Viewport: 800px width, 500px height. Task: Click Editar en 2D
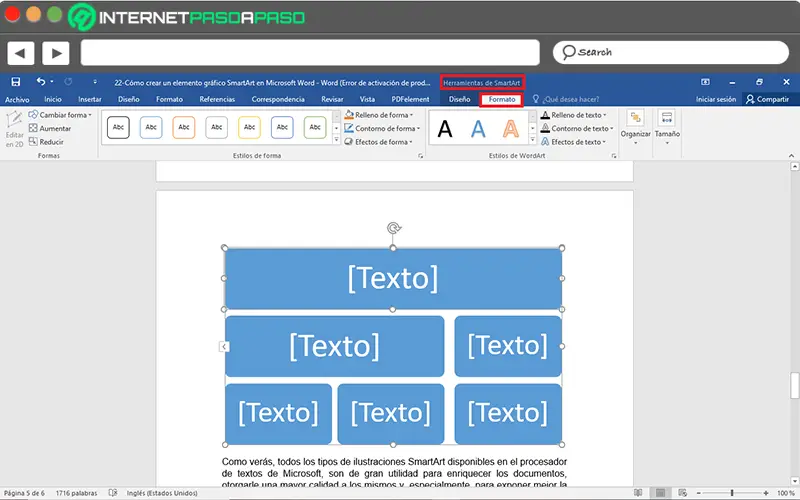(x=14, y=130)
